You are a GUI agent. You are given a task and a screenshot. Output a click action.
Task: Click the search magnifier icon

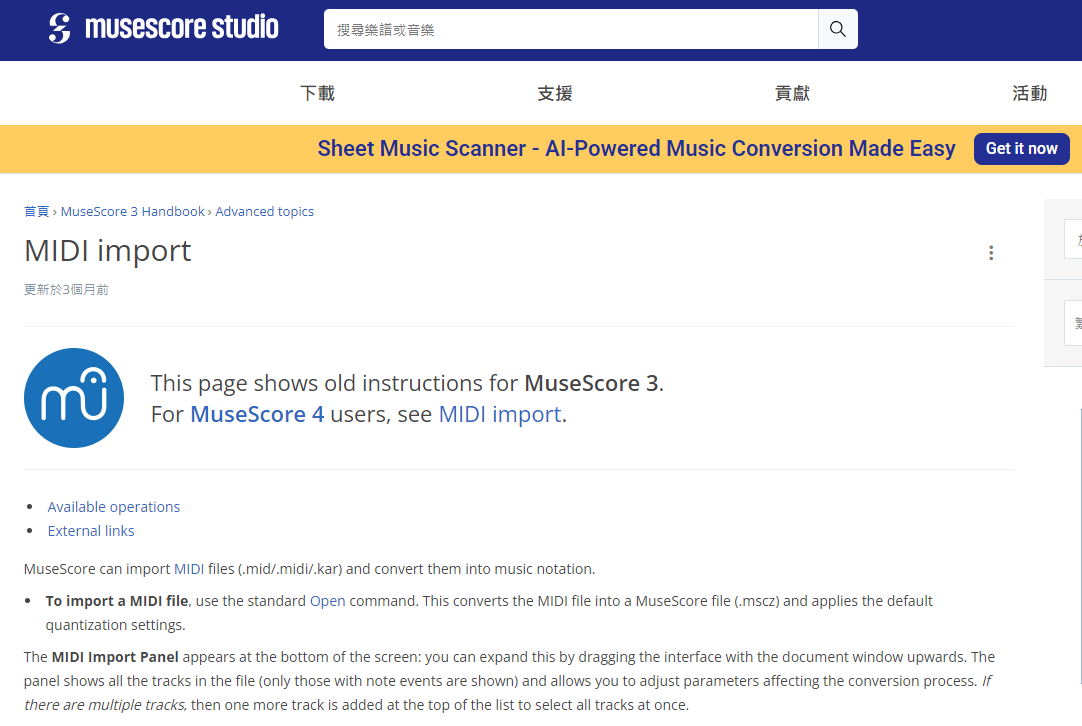click(x=838, y=28)
